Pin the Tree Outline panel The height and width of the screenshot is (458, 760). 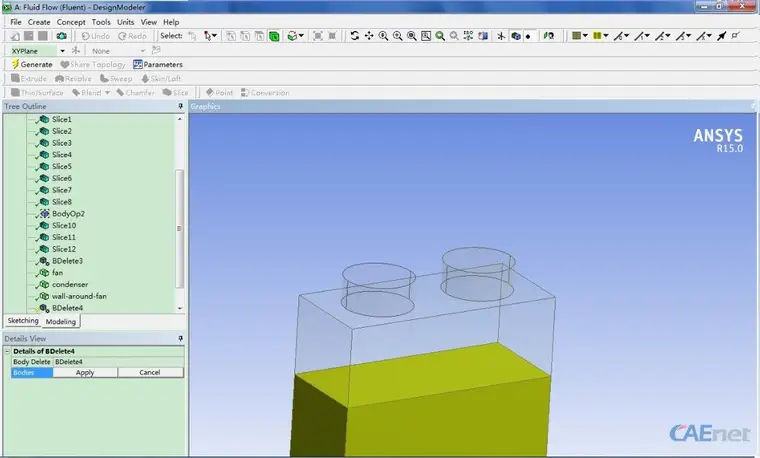click(180, 106)
